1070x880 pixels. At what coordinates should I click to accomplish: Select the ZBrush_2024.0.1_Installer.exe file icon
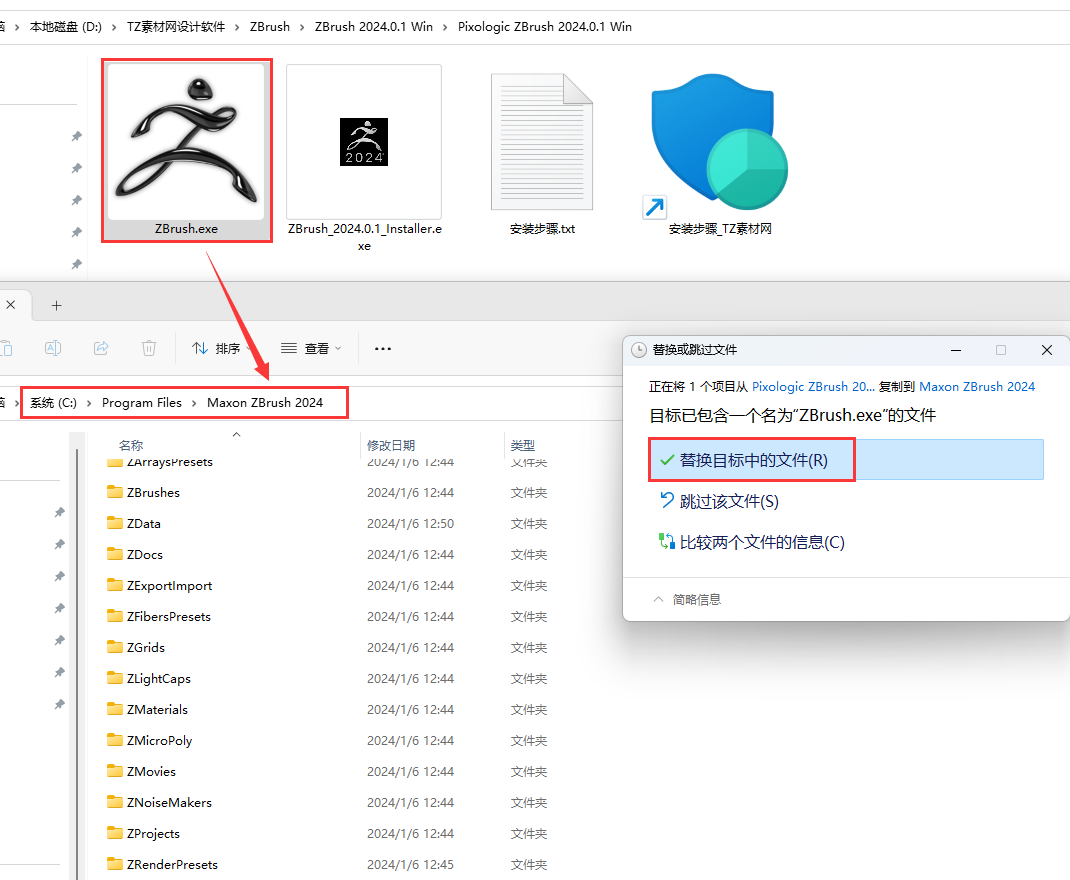(364, 142)
